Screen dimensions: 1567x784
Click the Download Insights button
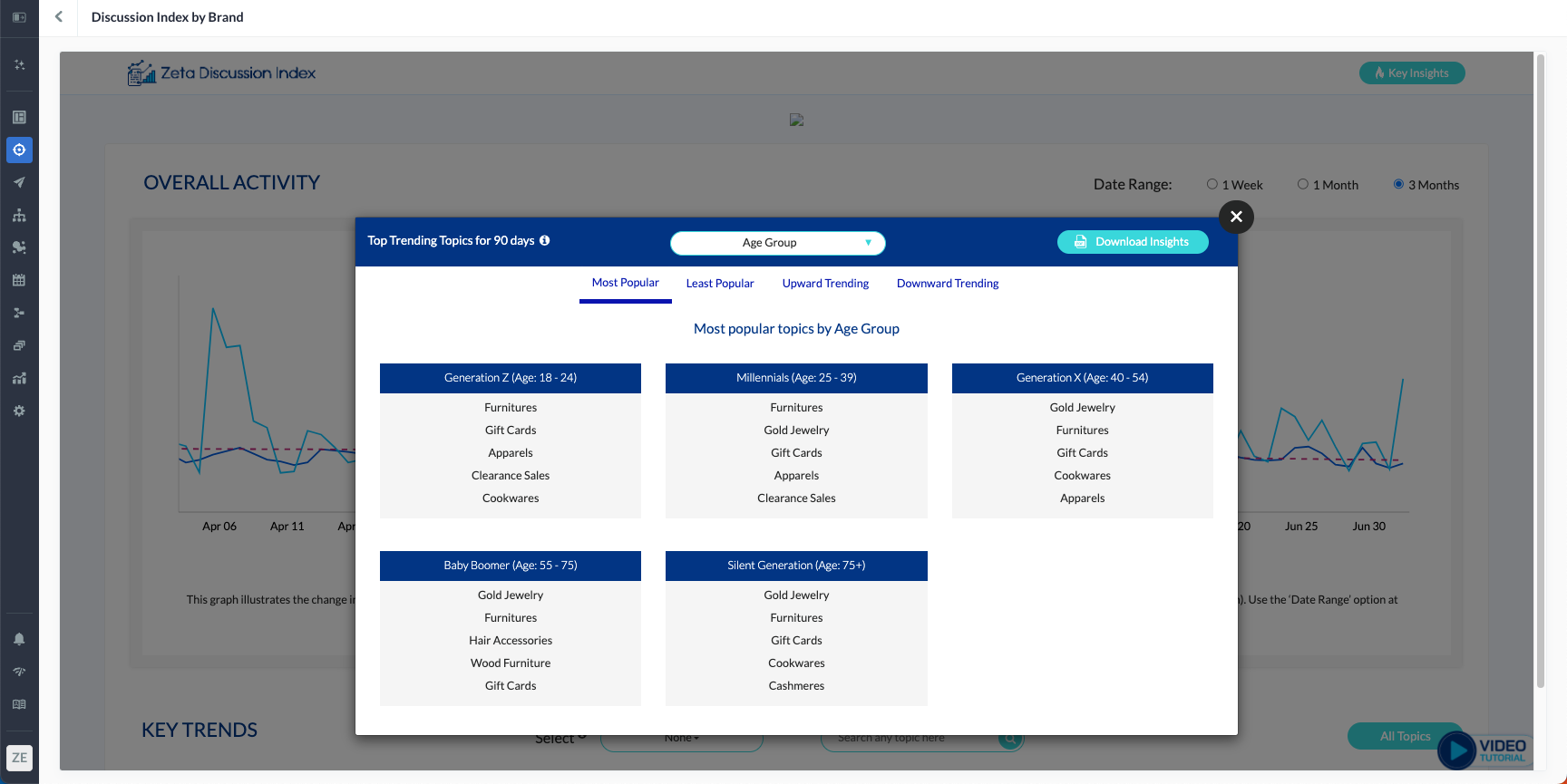[x=1132, y=242]
